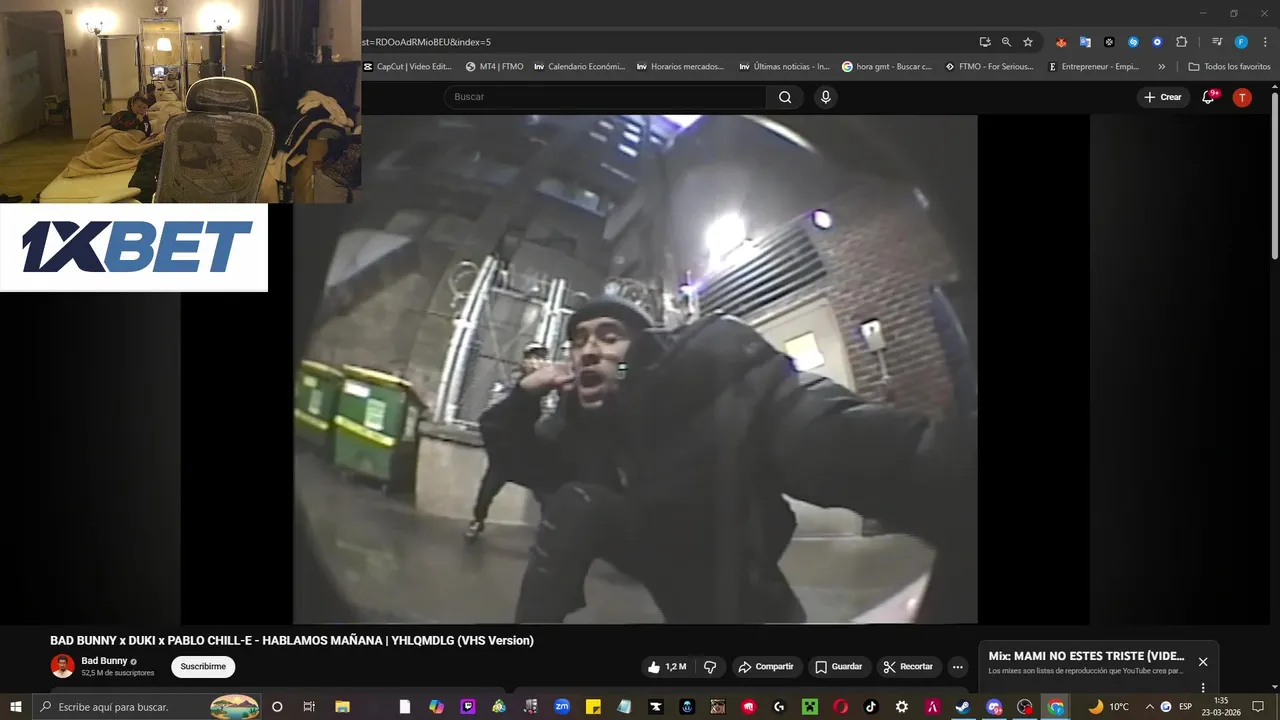This screenshot has height=720, width=1280.
Task: Open the Windows notification center
Action: [x=1258, y=707]
